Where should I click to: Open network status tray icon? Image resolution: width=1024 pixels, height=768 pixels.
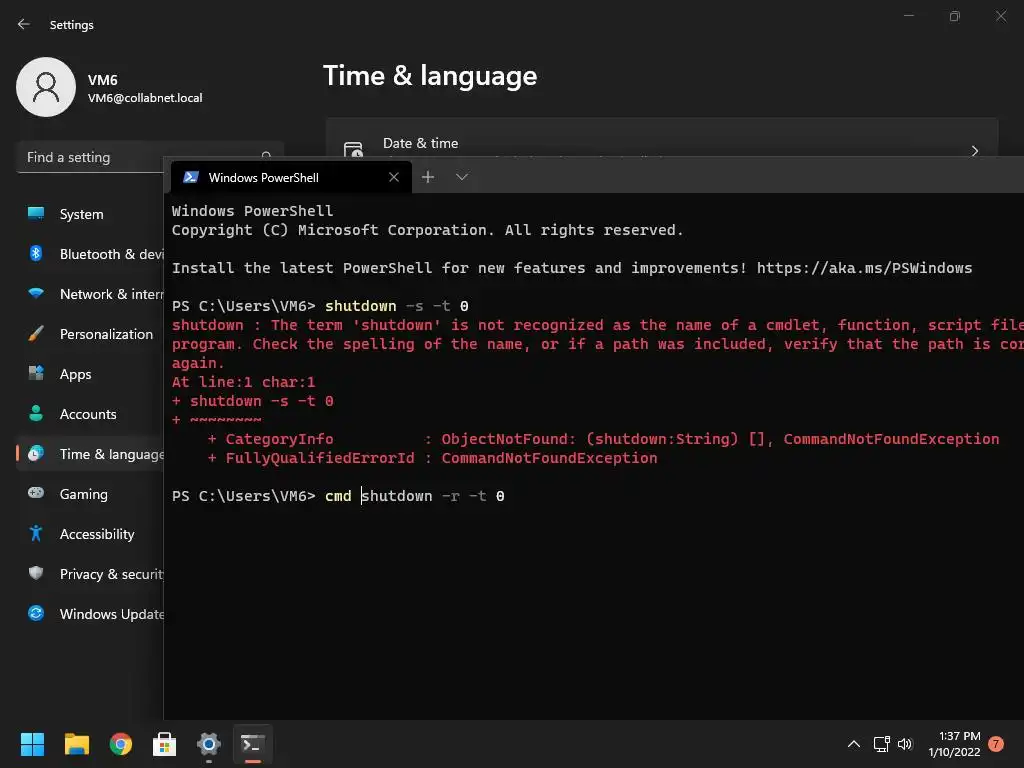[x=882, y=744]
